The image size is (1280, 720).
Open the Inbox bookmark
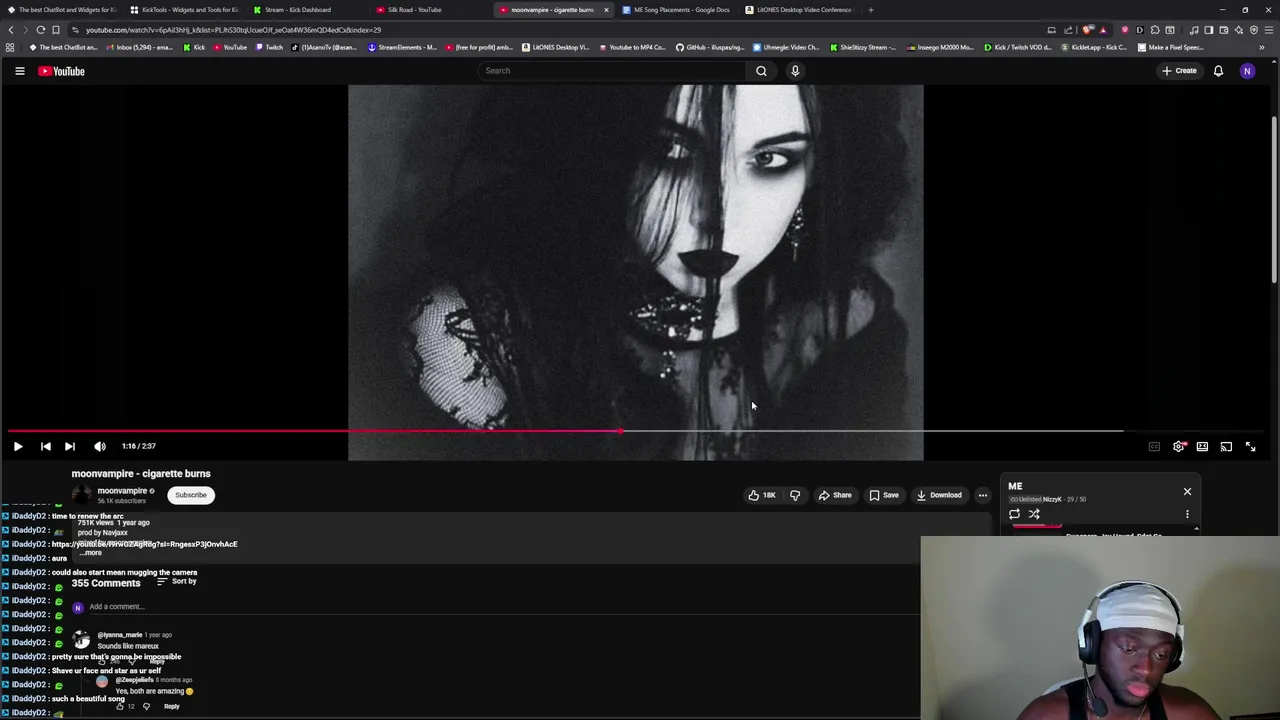140,47
